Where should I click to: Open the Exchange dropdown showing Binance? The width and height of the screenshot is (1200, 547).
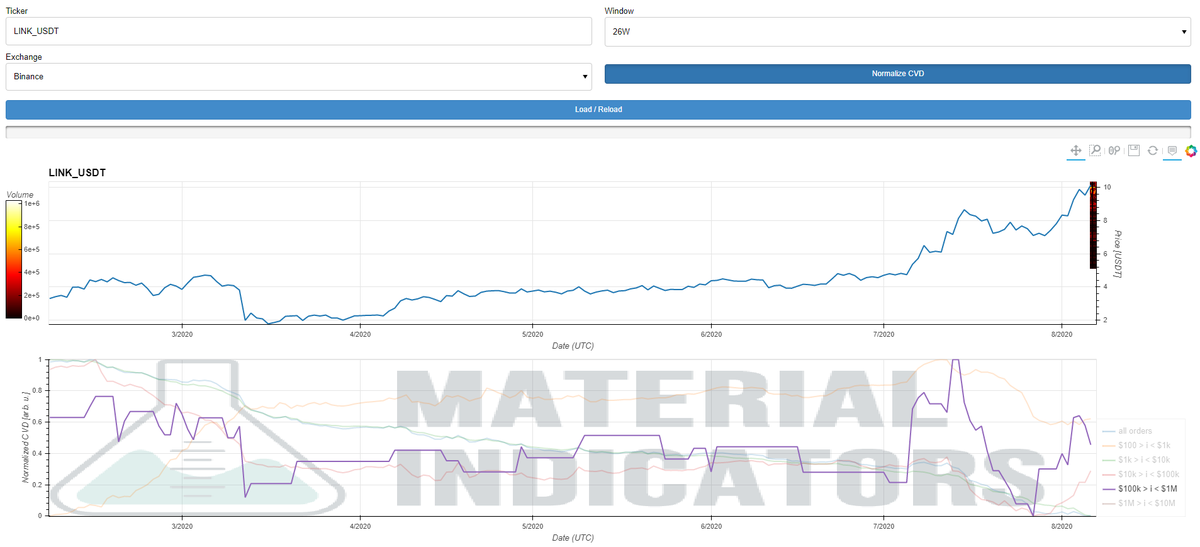pos(298,76)
